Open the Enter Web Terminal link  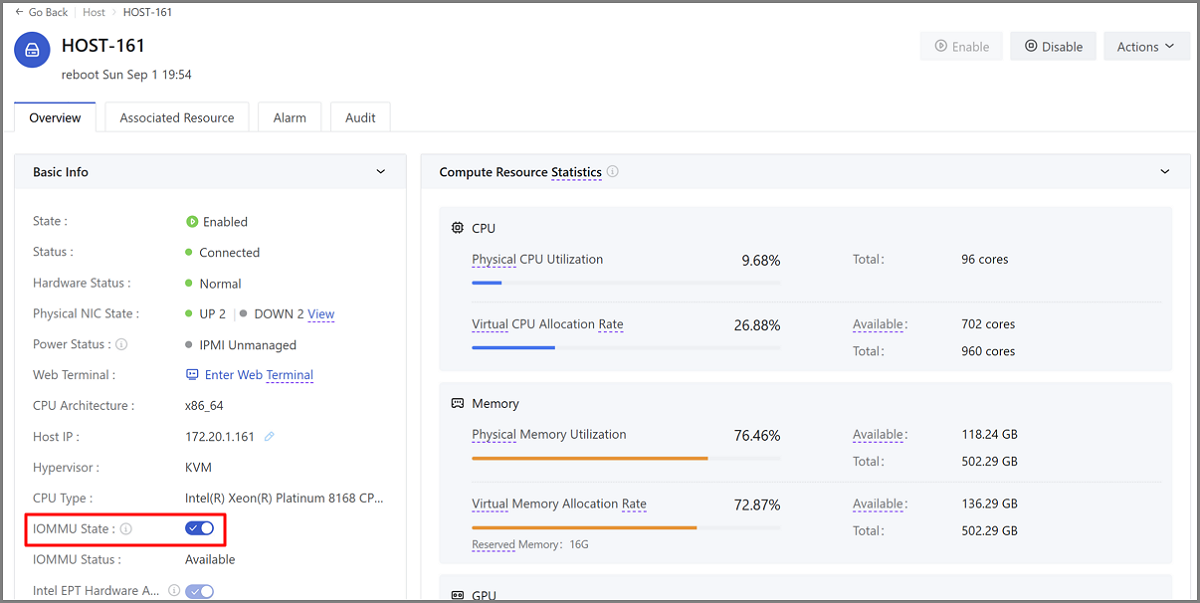click(x=258, y=375)
